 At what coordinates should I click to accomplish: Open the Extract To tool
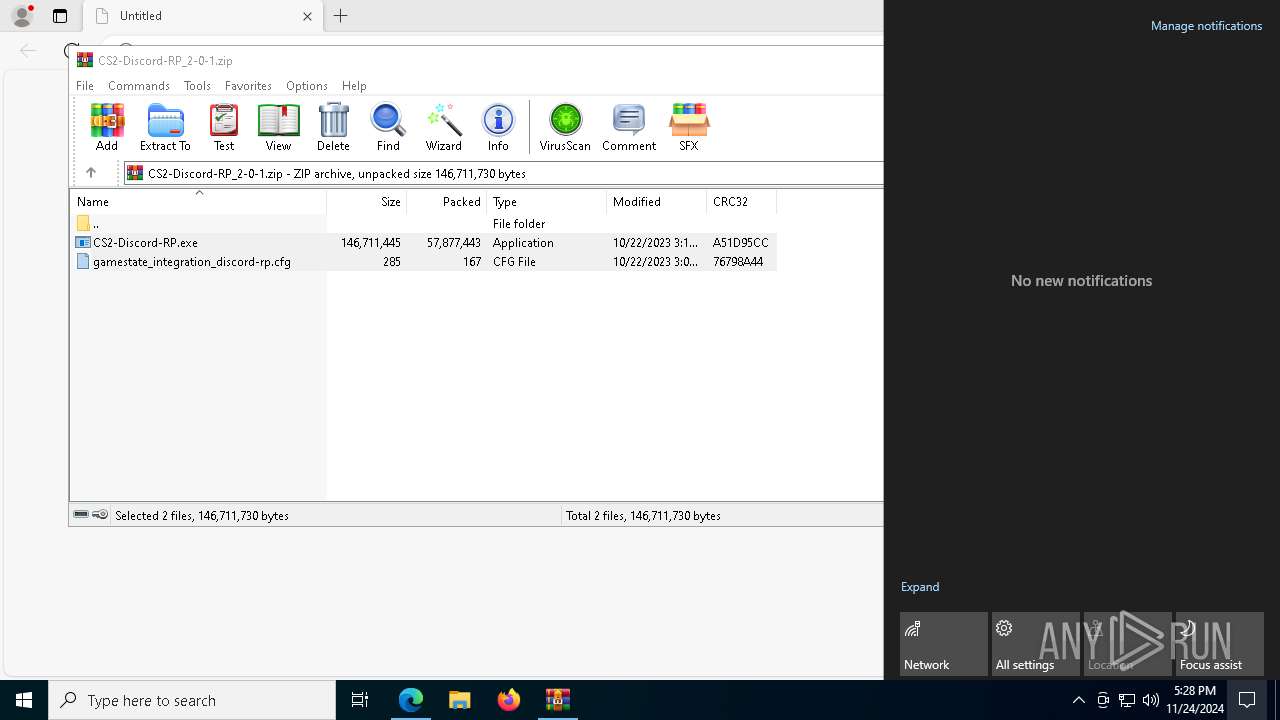tap(165, 127)
